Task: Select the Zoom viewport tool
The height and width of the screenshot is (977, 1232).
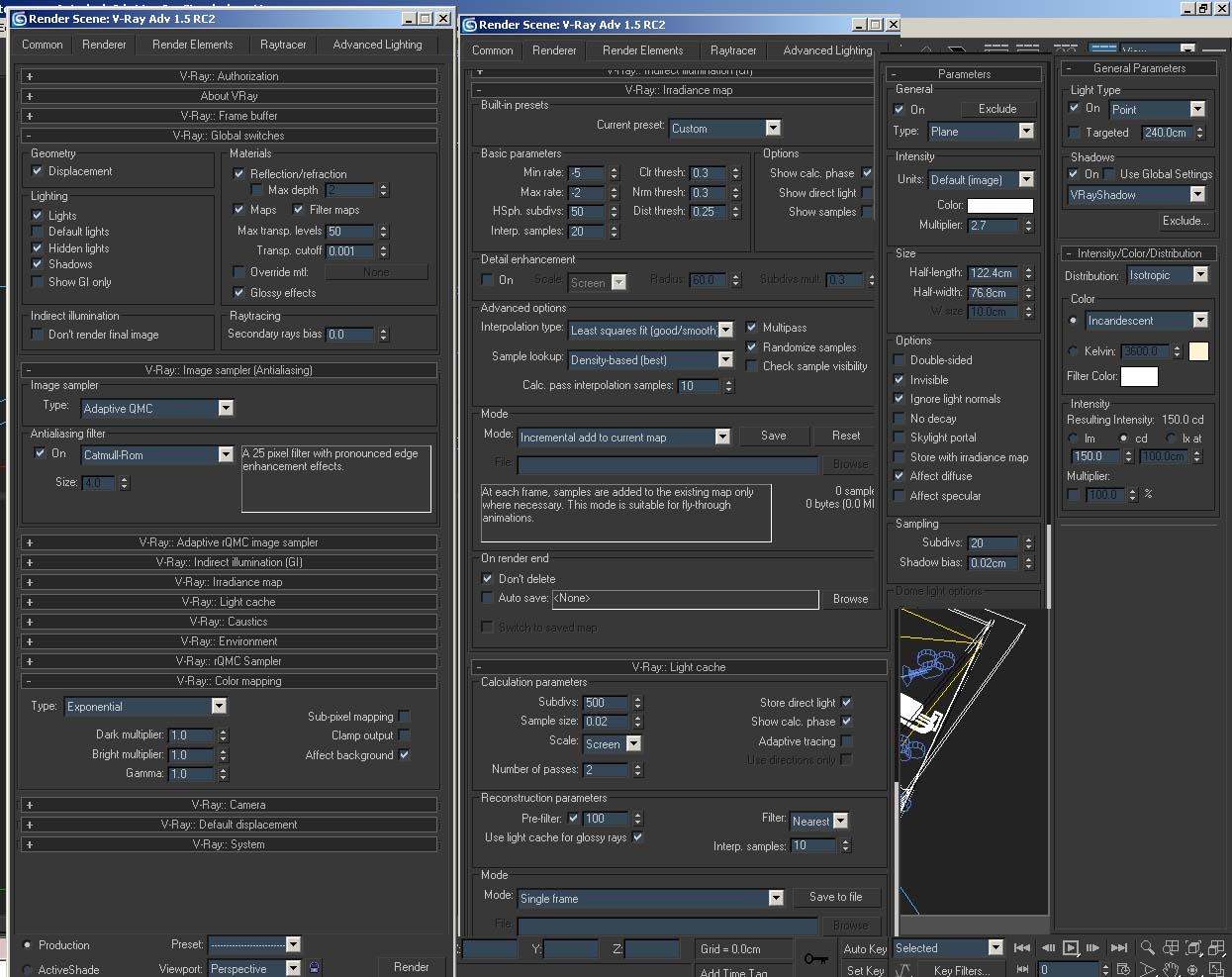Action: click(x=1147, y=948)
